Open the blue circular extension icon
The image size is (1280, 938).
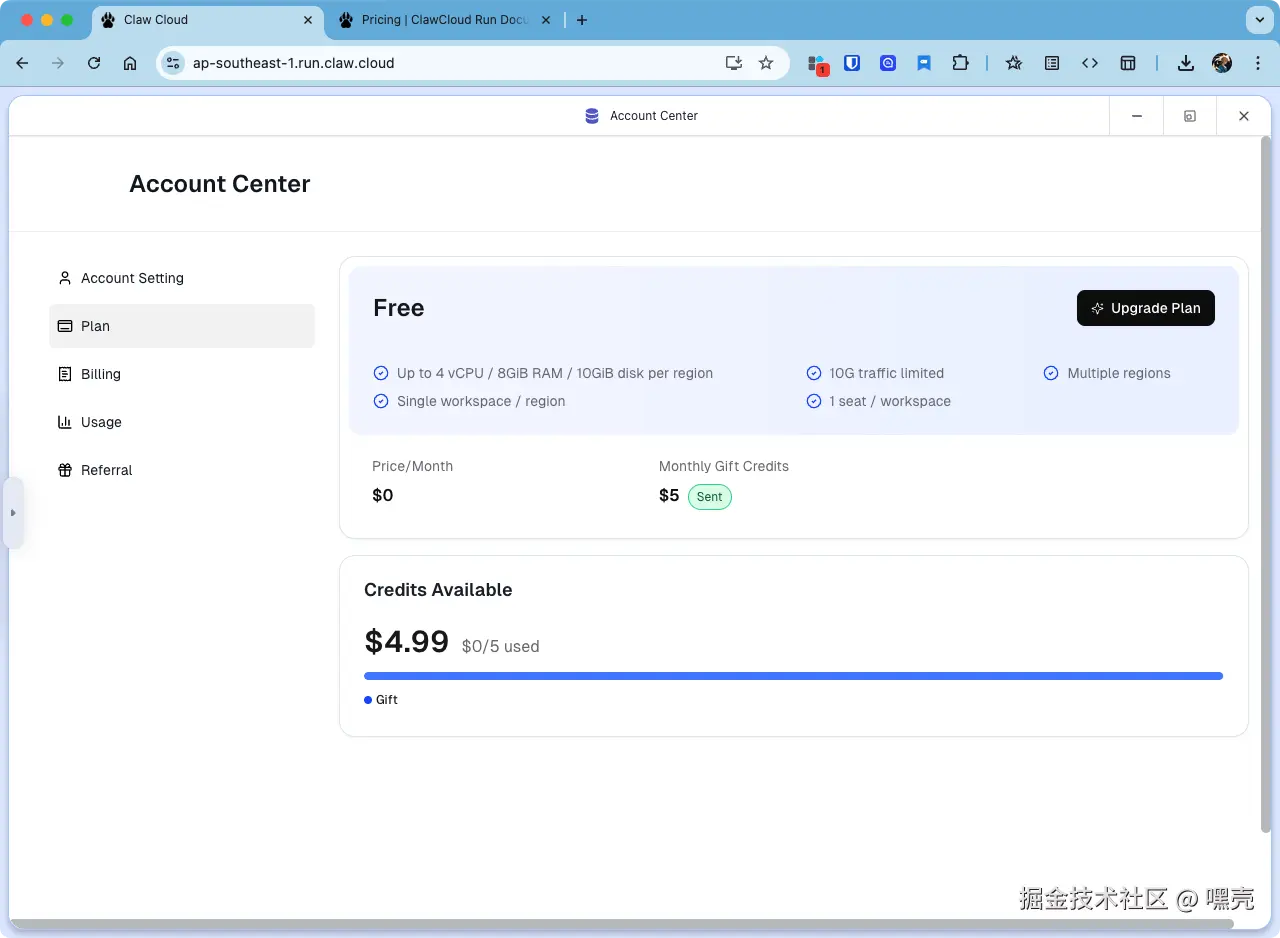point(888,63)
